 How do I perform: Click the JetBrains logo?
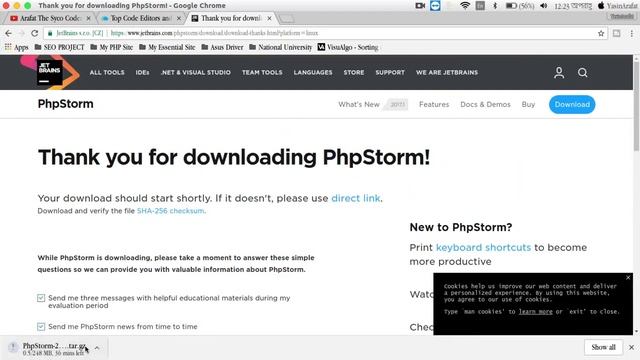[x=49, y=72]
